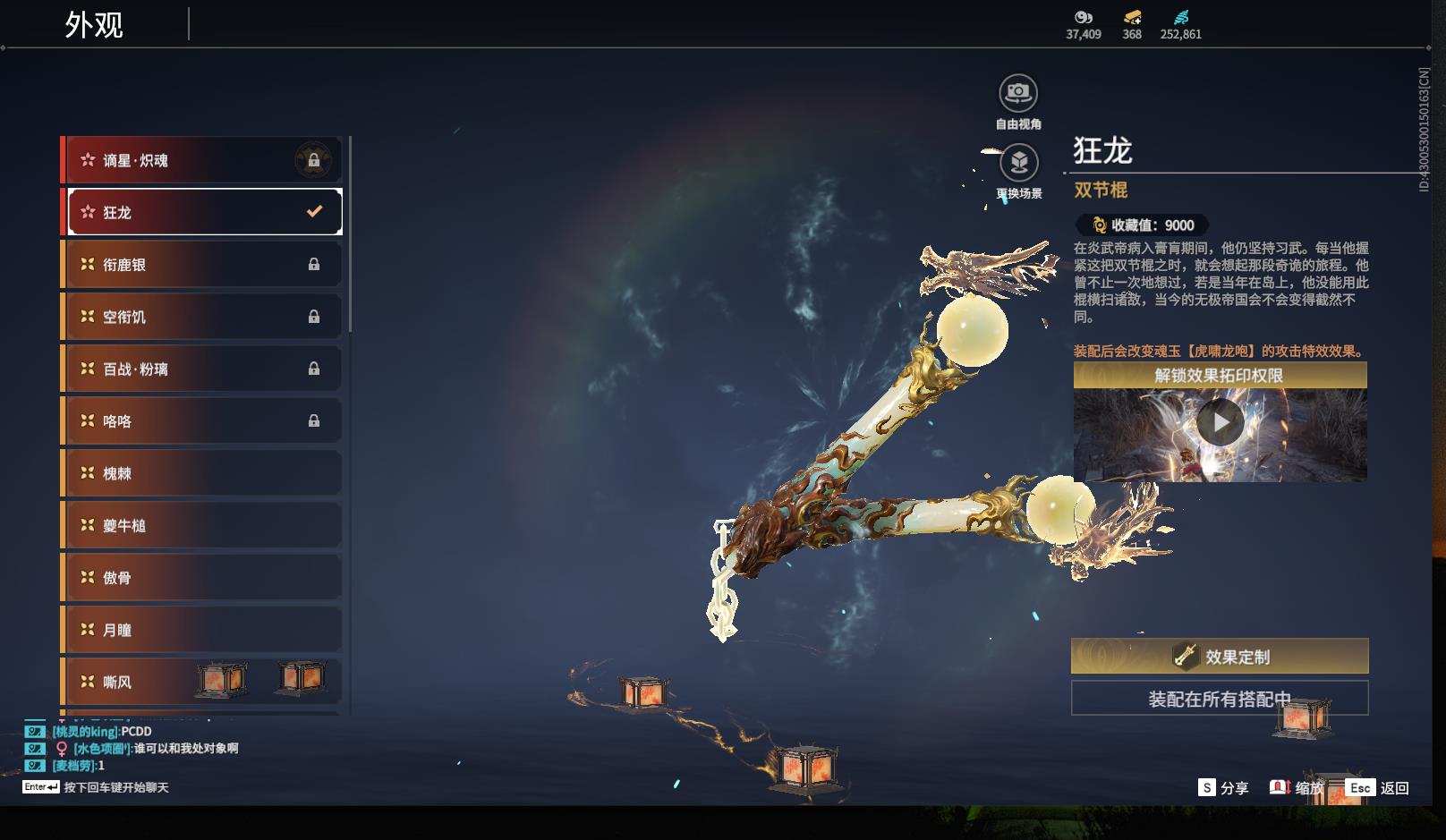Click the female symbol icon in chat
Image resolution: width=1446 pixels, height=840 pixels.
(x=62, y=749)
